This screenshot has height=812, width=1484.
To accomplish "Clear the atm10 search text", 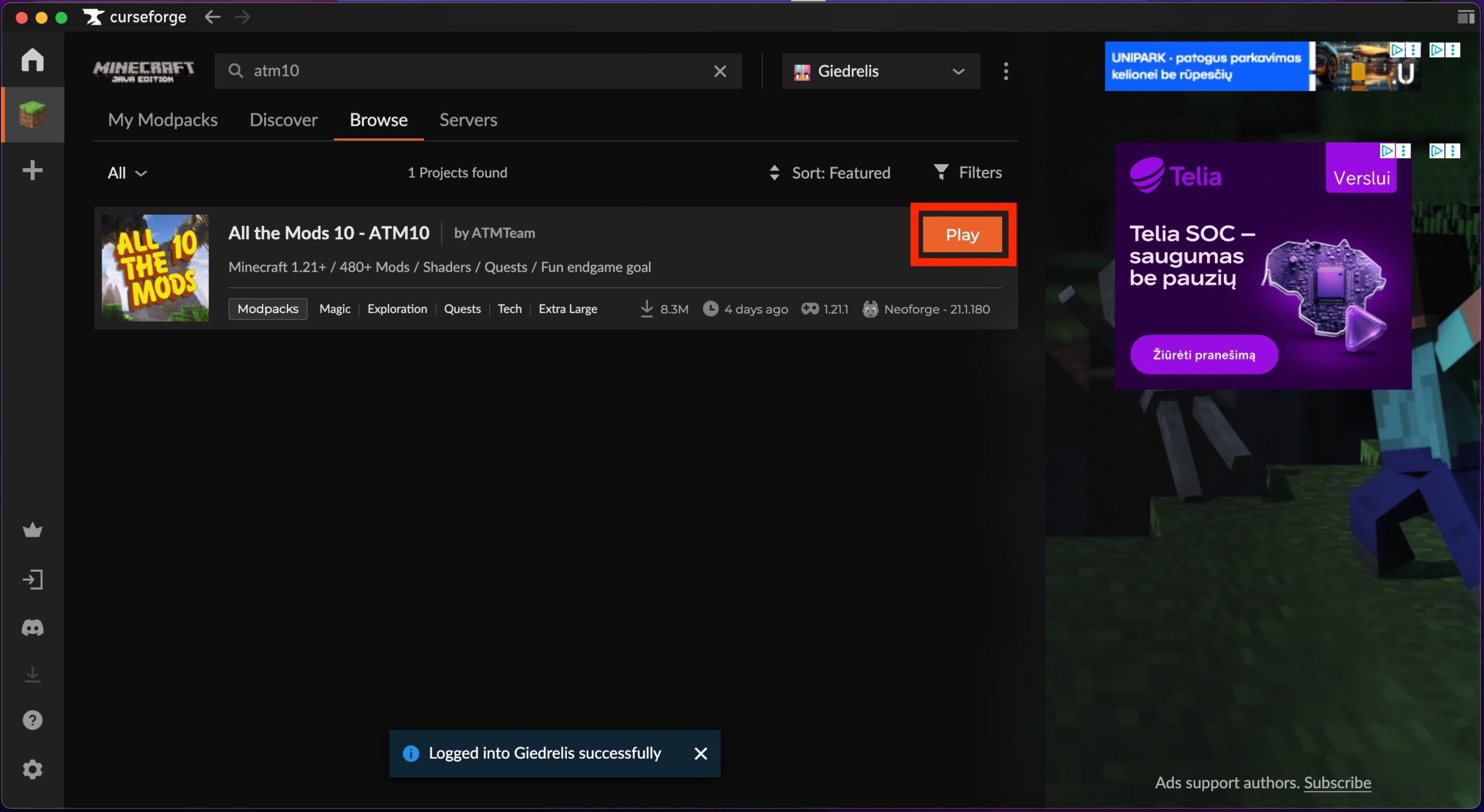I will pos(720,71).
